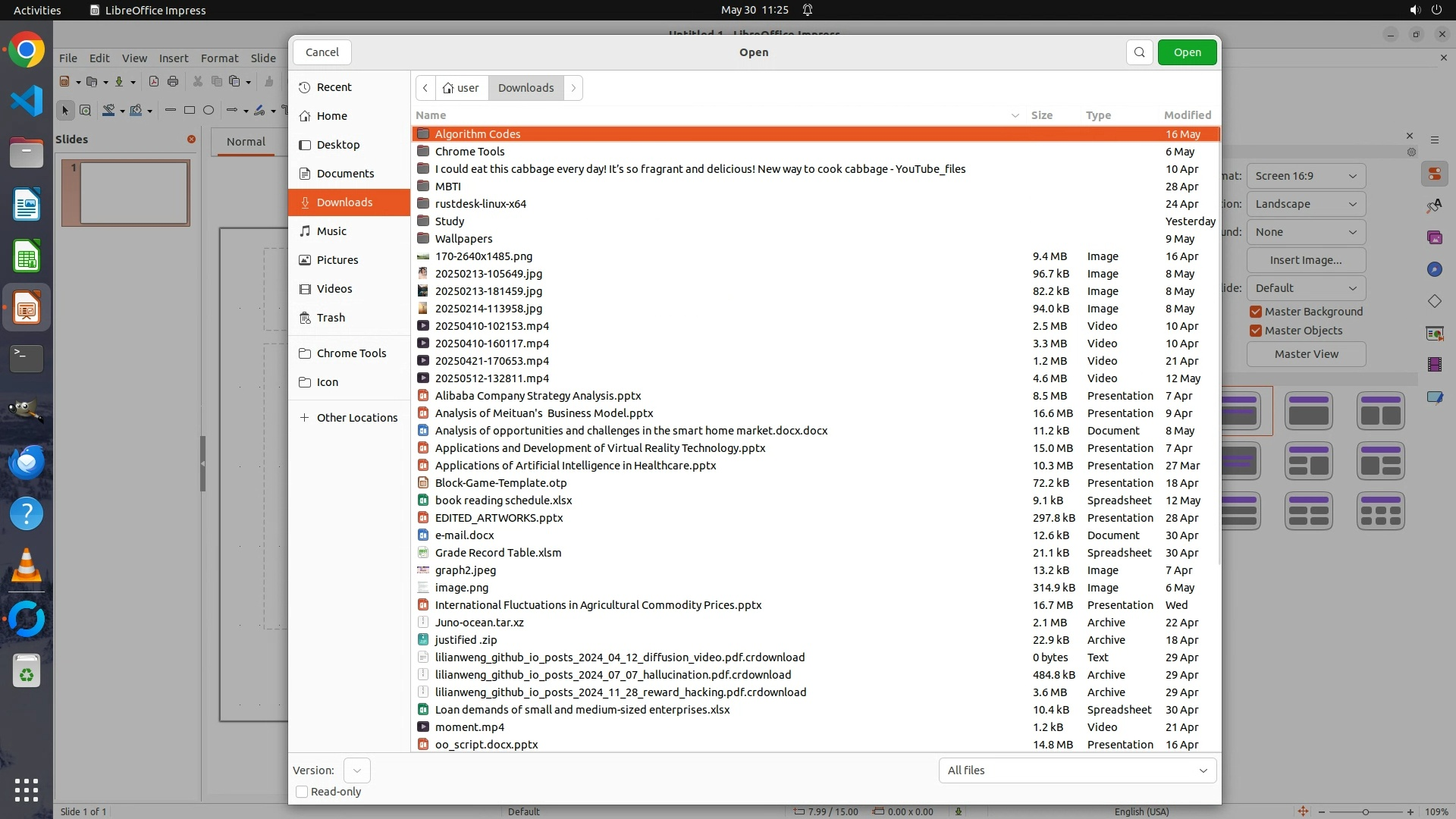Uncheck Master Background checkbox
Screen dimensions: 1456x819
1256,312
